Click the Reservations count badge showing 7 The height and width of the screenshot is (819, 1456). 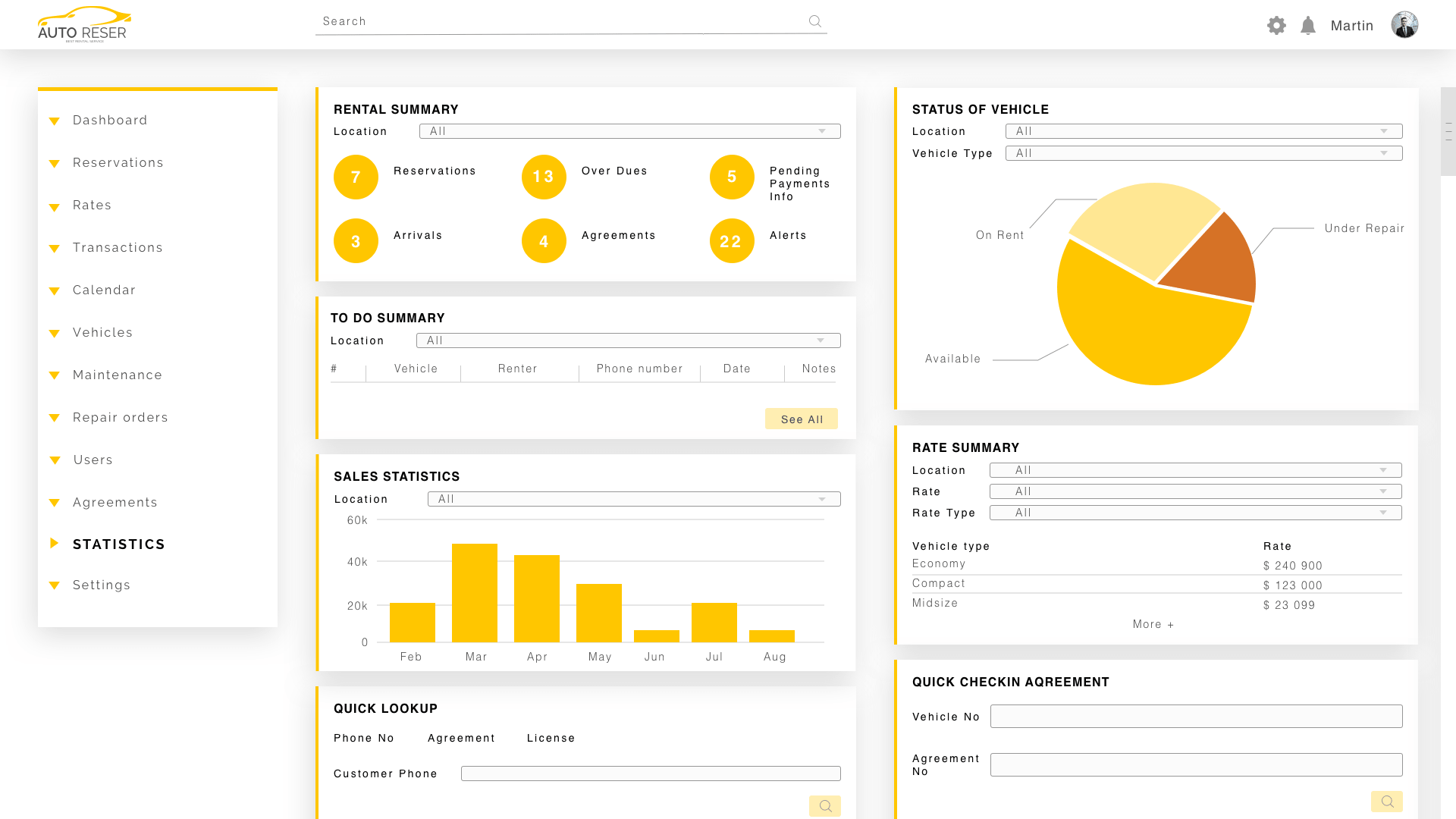[356, 177]
